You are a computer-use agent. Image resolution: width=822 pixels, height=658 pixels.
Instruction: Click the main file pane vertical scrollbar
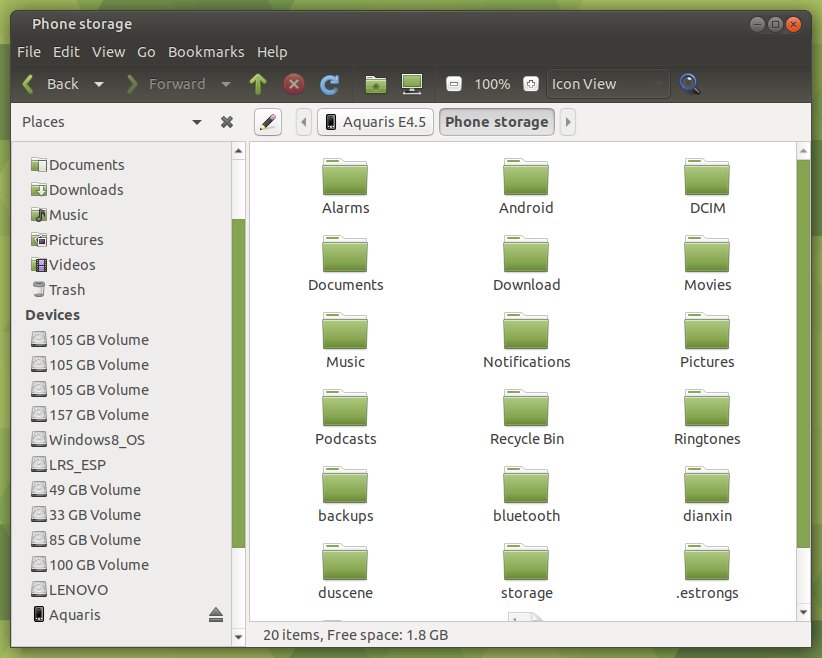[803, 350]
